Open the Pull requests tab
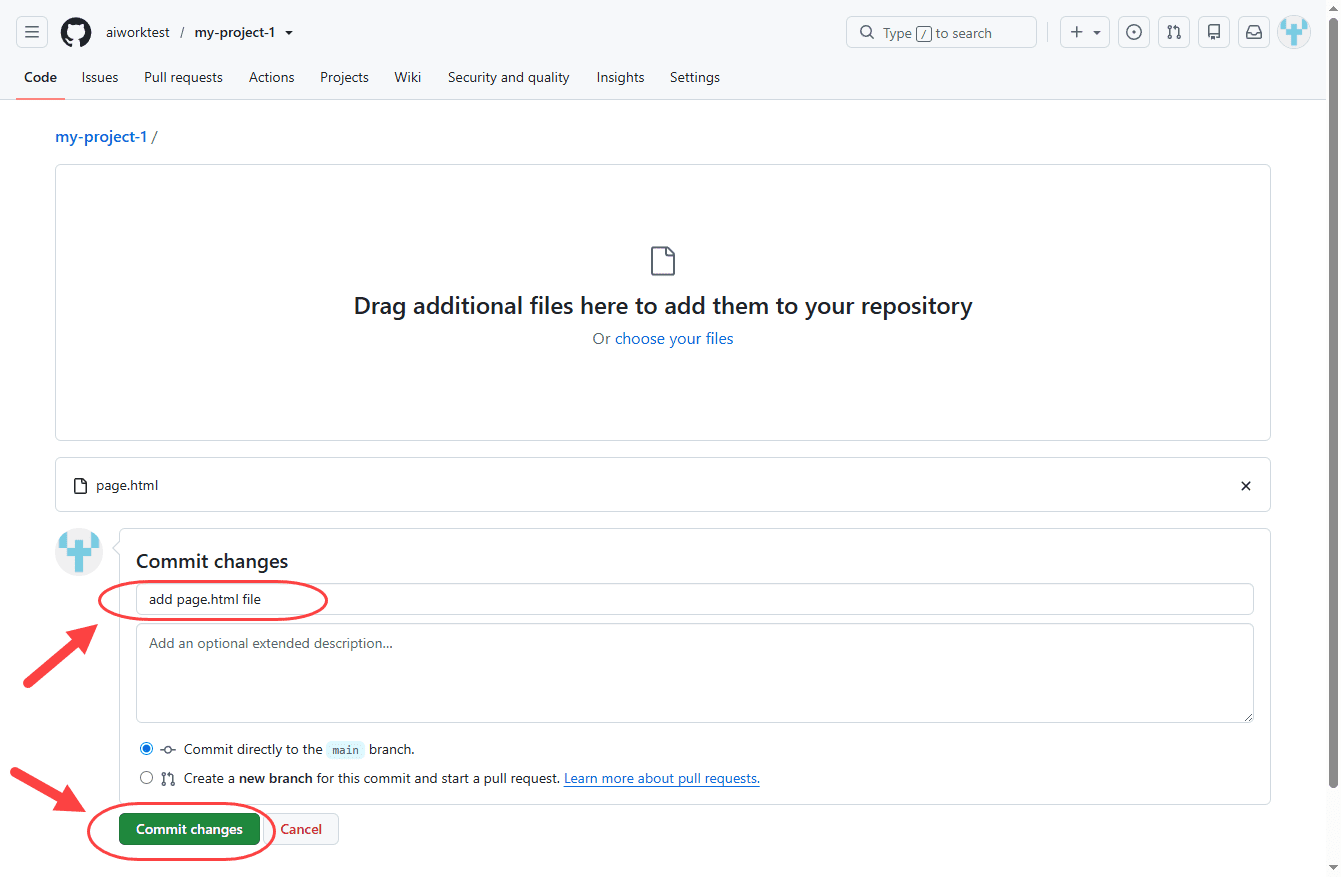The height and width of the screenshot is (877, 1341). [x=183, y=77]
